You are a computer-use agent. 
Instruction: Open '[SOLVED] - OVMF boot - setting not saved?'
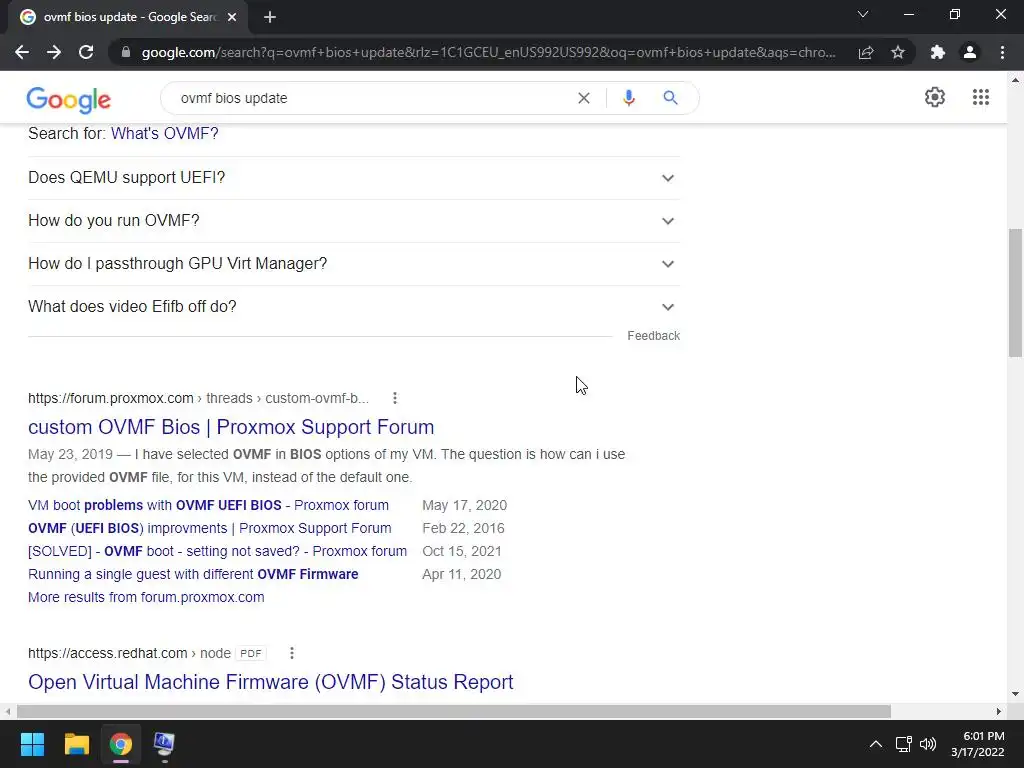tap(217, 551)
